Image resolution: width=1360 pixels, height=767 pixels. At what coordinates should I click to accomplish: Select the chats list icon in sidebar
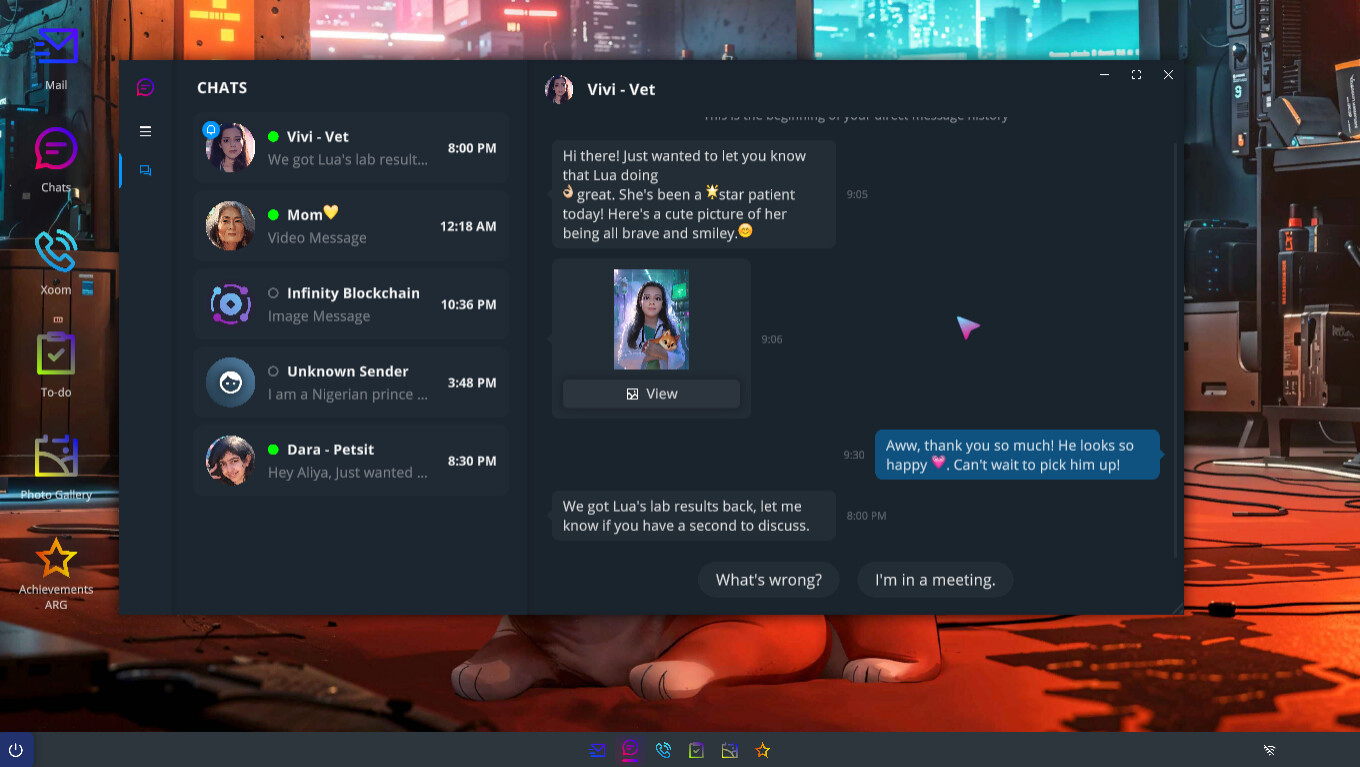click(x=146, y=171)
